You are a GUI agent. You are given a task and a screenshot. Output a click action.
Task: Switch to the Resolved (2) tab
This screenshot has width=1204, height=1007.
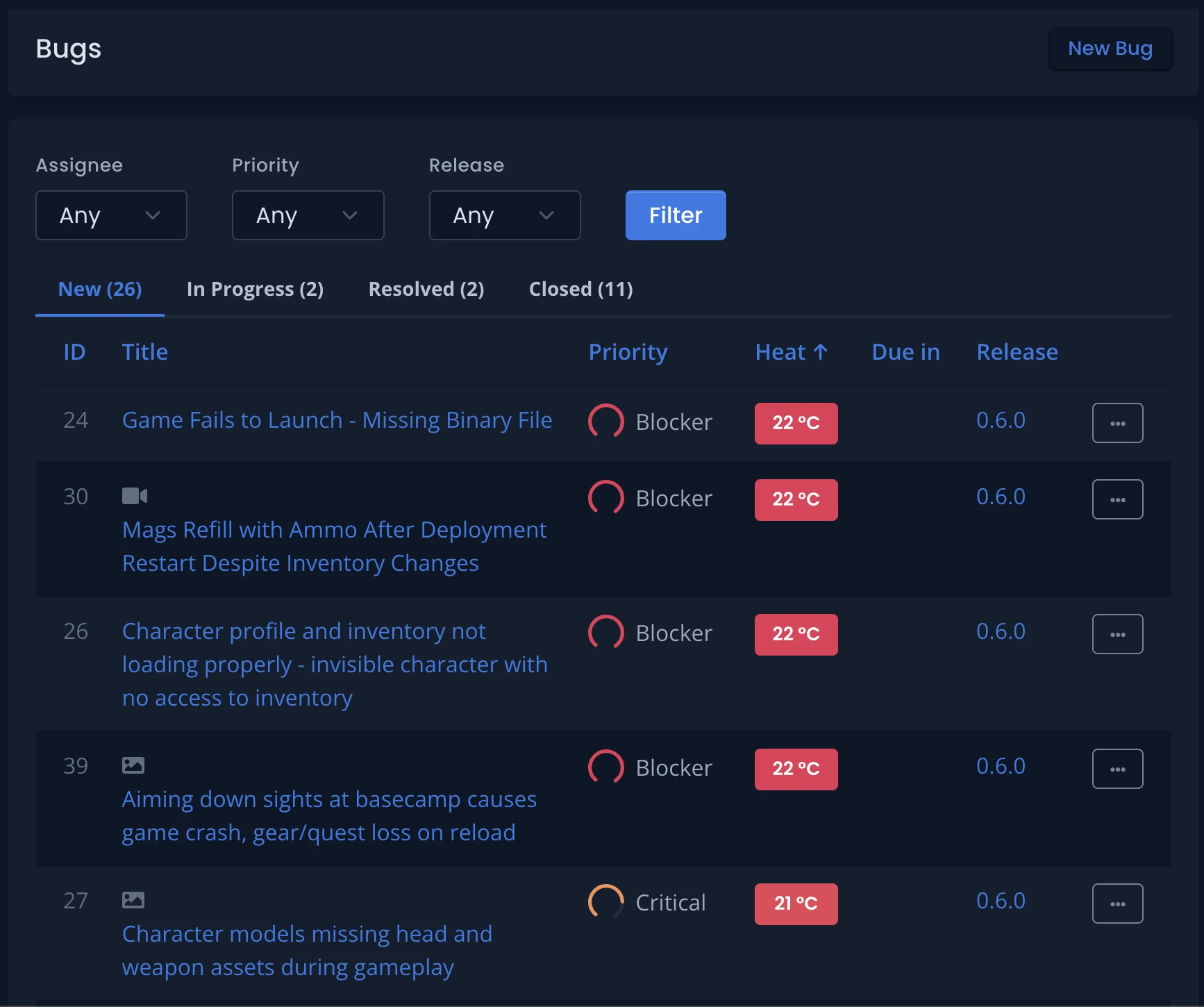click(426, 289)
